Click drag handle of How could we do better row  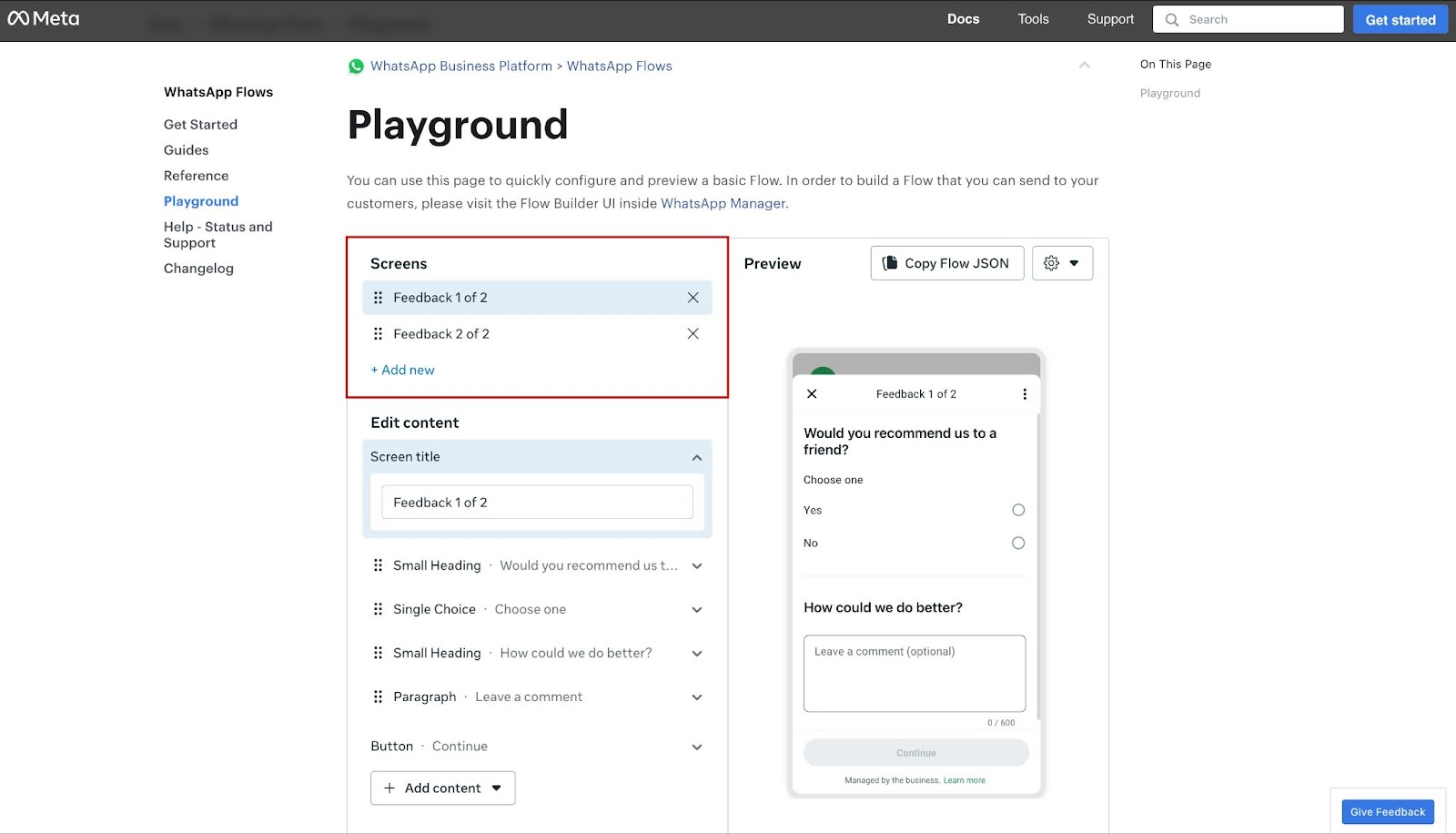378,653
